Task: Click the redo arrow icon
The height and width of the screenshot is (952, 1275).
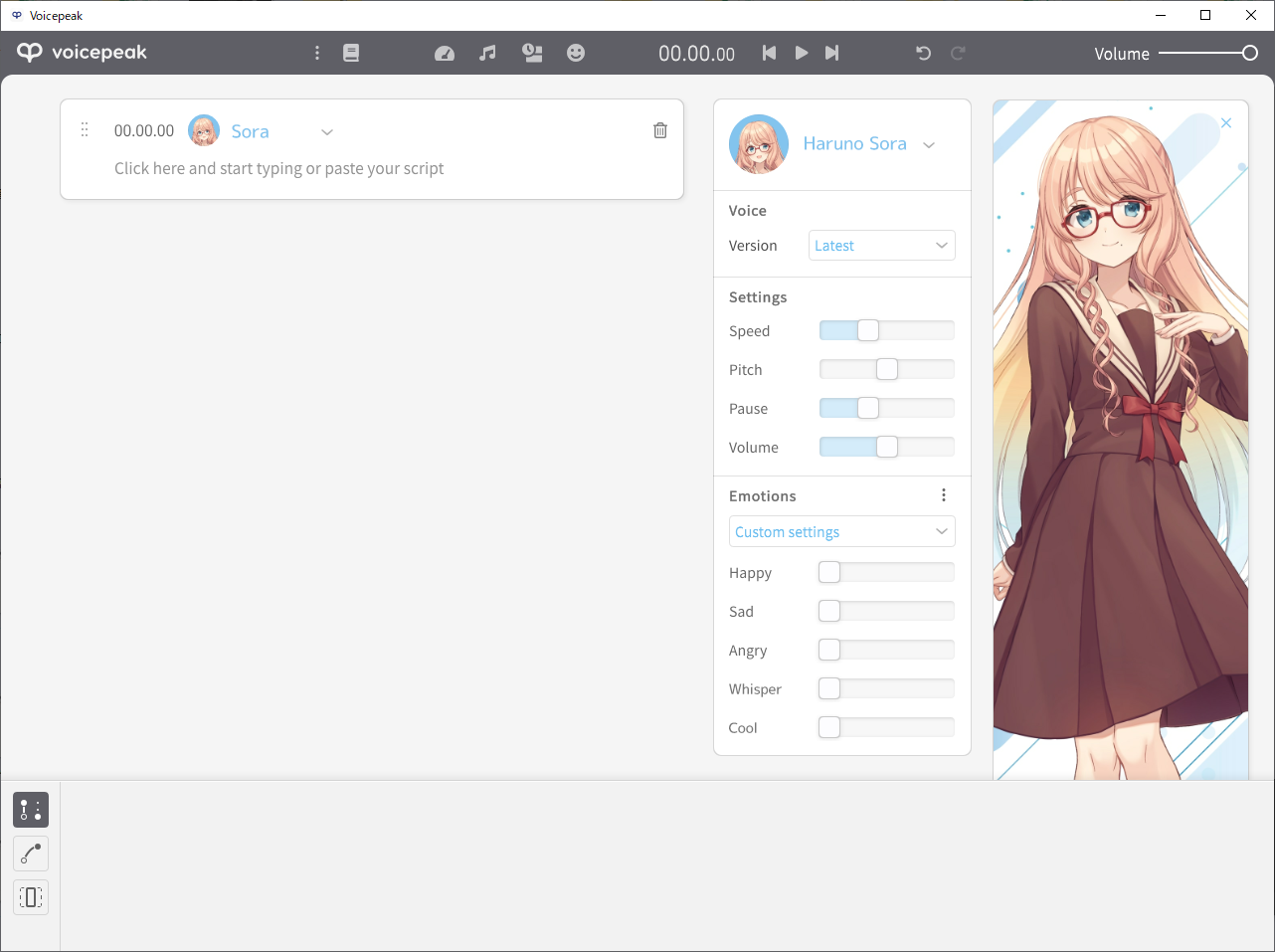Action: (x=958, y=53)
